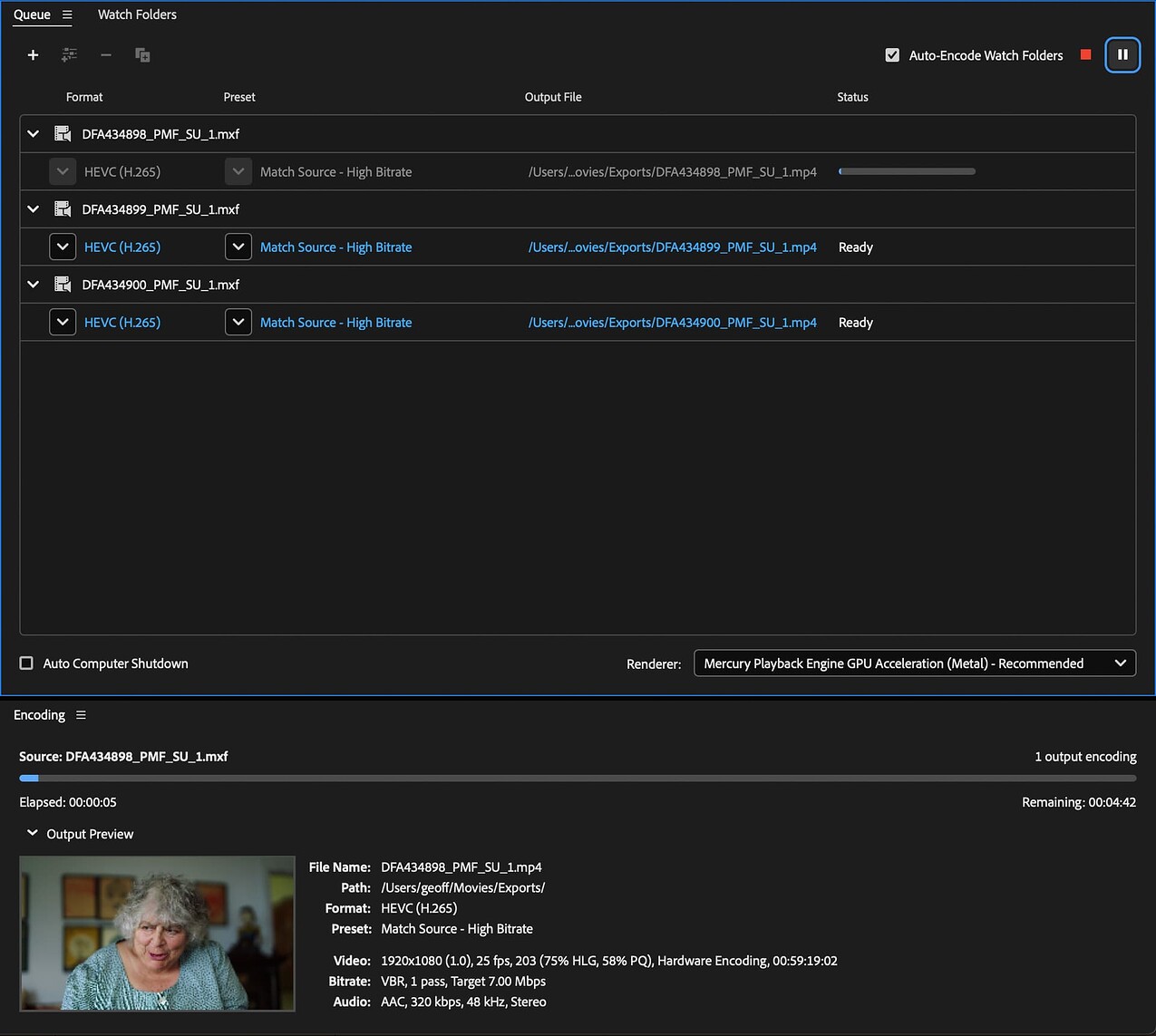Enable Auto Computer Shutdown
The width and height of the screenshot is (1156, 1036).
click(x=26, y=663)
